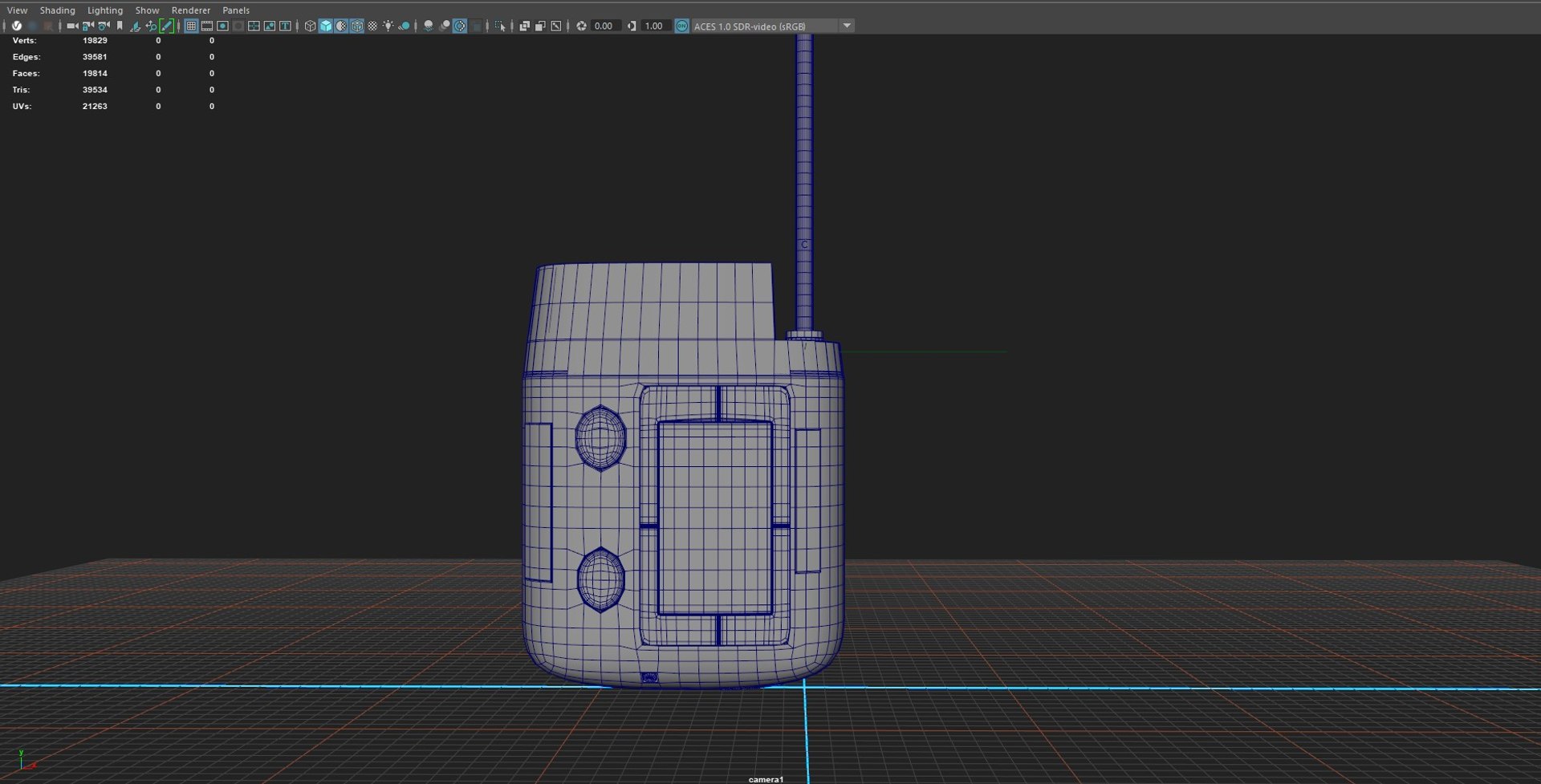The image size is (1541, 784).
Task: Toggle the View Transform ON button
Action: tap(681, 26)
